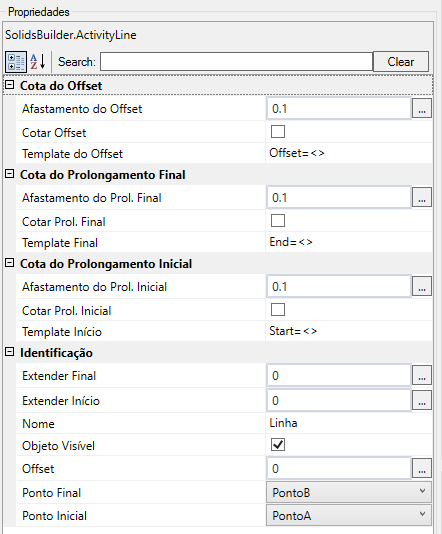Open ellipsis editor for Extender Final

(422, 375)
